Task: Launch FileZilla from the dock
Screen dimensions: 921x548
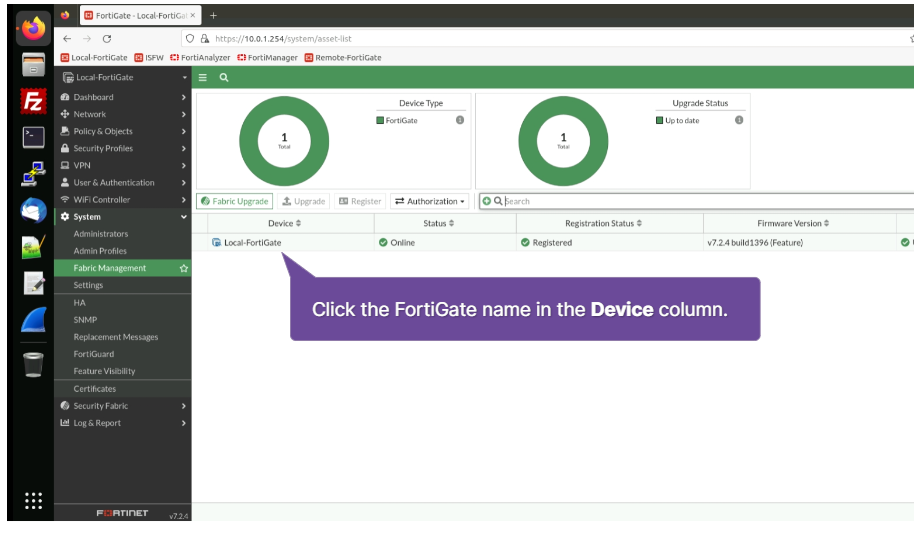Action: click(x=33, y=101)
